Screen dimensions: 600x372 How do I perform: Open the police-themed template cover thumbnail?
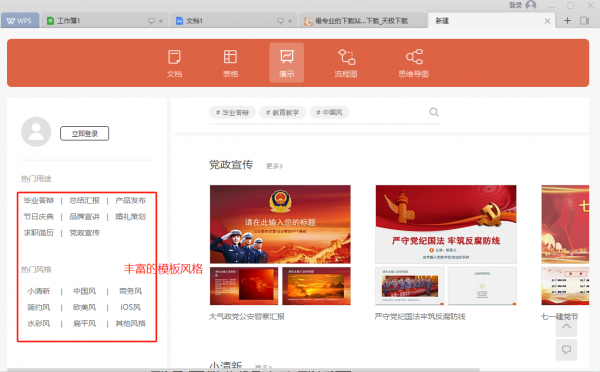[280, 224]
